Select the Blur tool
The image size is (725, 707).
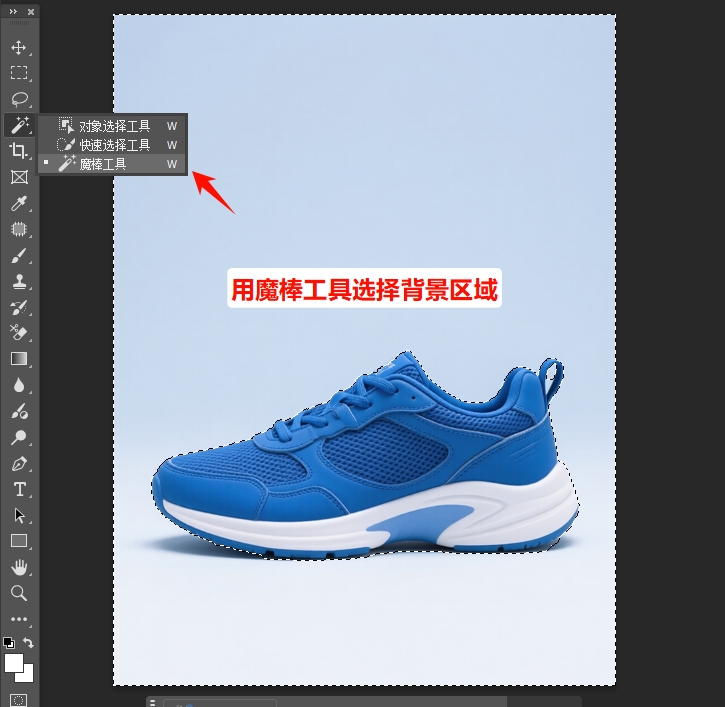(19, 385)
